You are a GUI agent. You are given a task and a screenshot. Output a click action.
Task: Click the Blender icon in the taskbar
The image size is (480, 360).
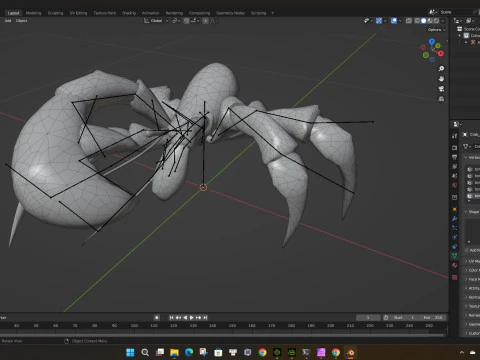click(351, 352)
